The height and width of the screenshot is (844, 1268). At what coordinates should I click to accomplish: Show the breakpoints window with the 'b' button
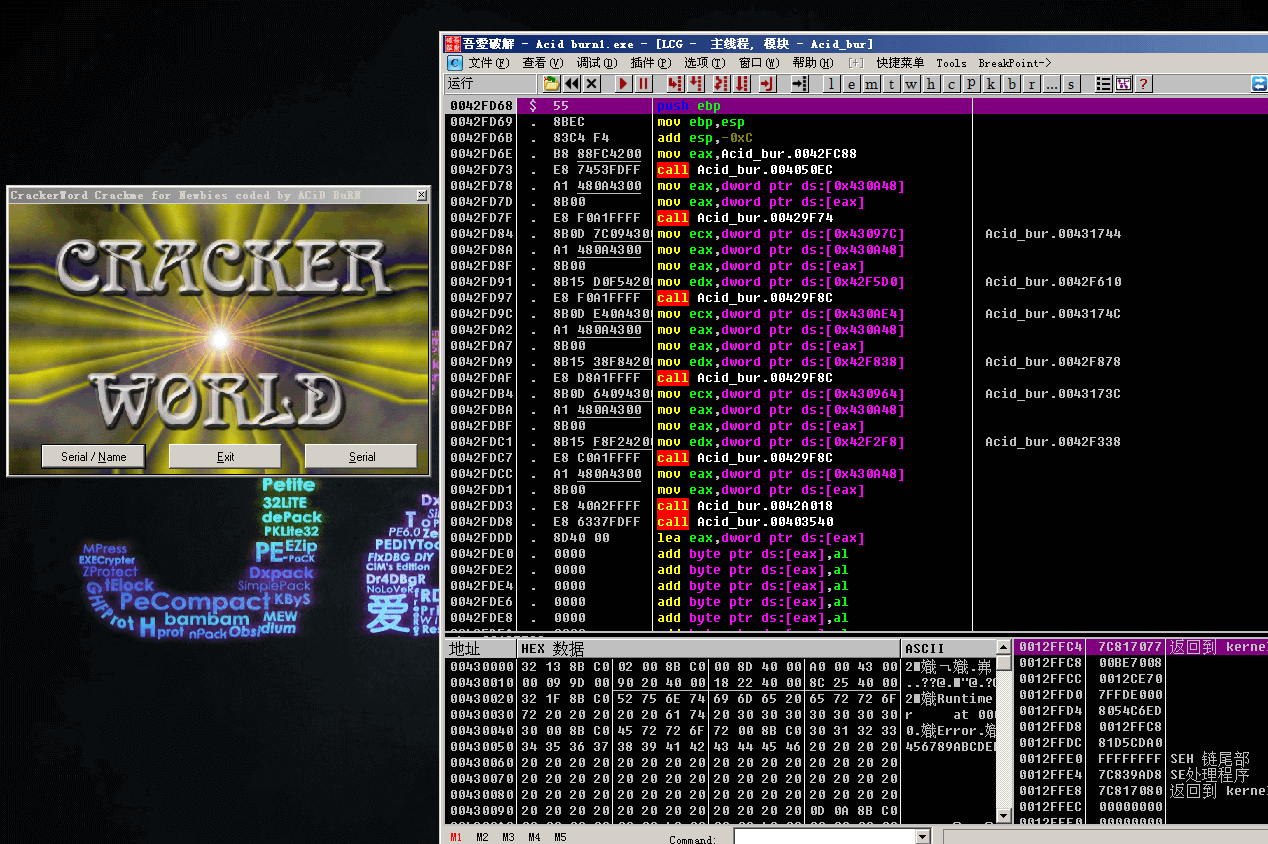pyautogui.click(x=1011, y=84)
